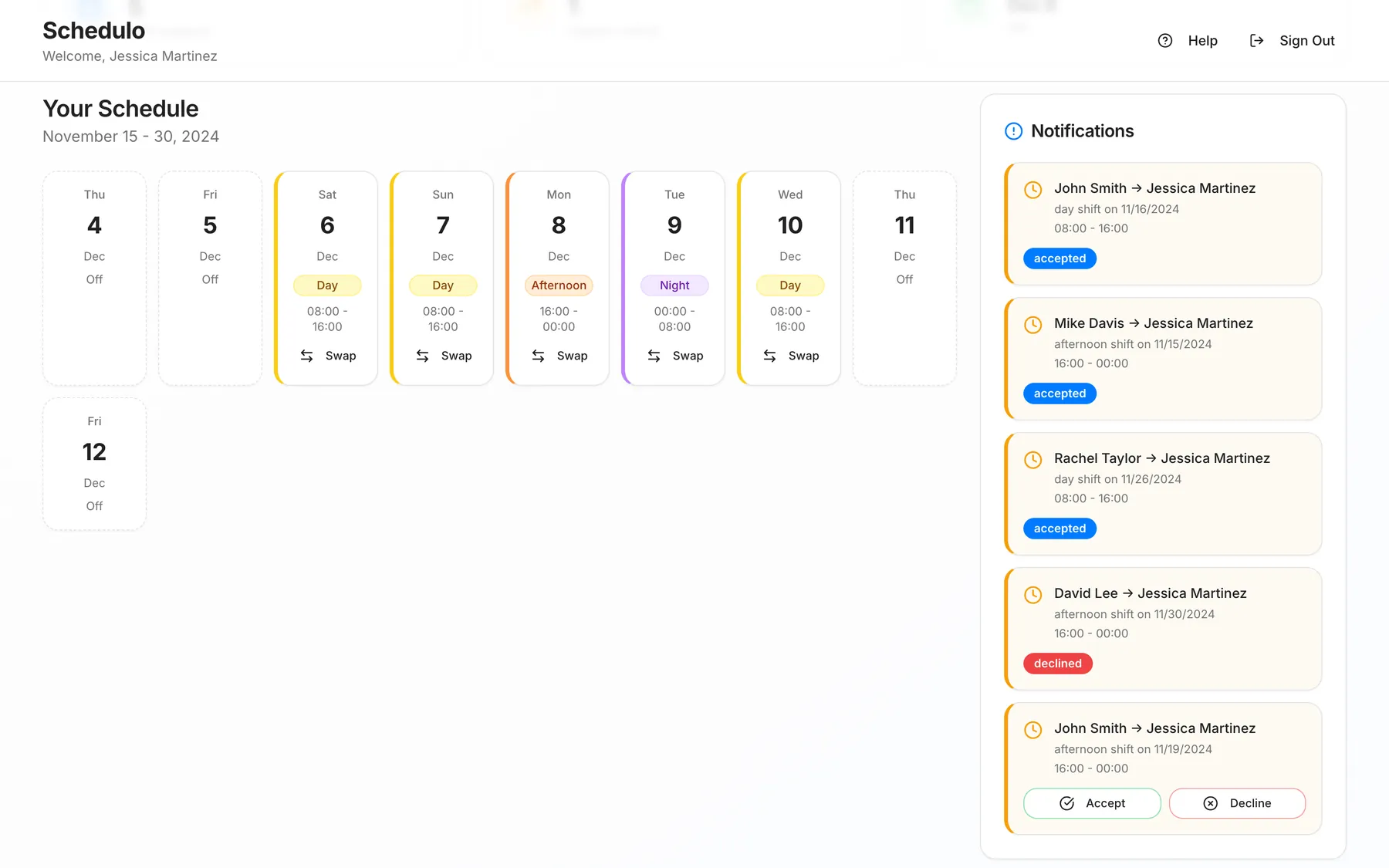Click clock icon on John Smith 11/16 notification

1032,190
